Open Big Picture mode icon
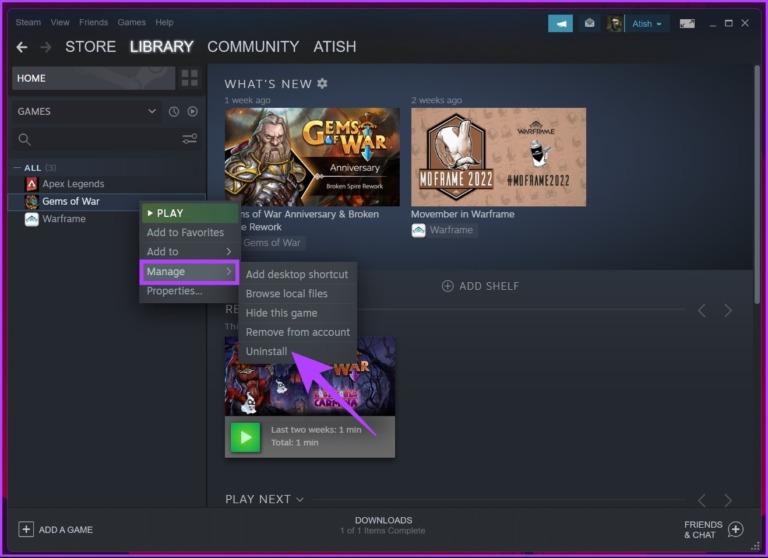768x558 pixels. tap(687, 24)
